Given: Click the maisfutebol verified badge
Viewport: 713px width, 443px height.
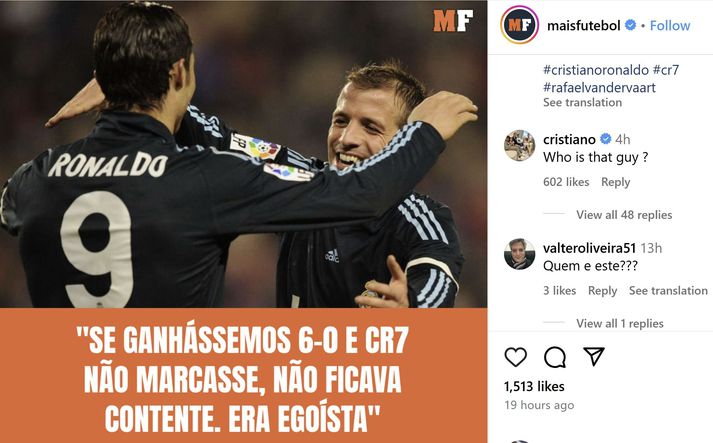Looking at the screenshot, I should click(x=631, y=25).
